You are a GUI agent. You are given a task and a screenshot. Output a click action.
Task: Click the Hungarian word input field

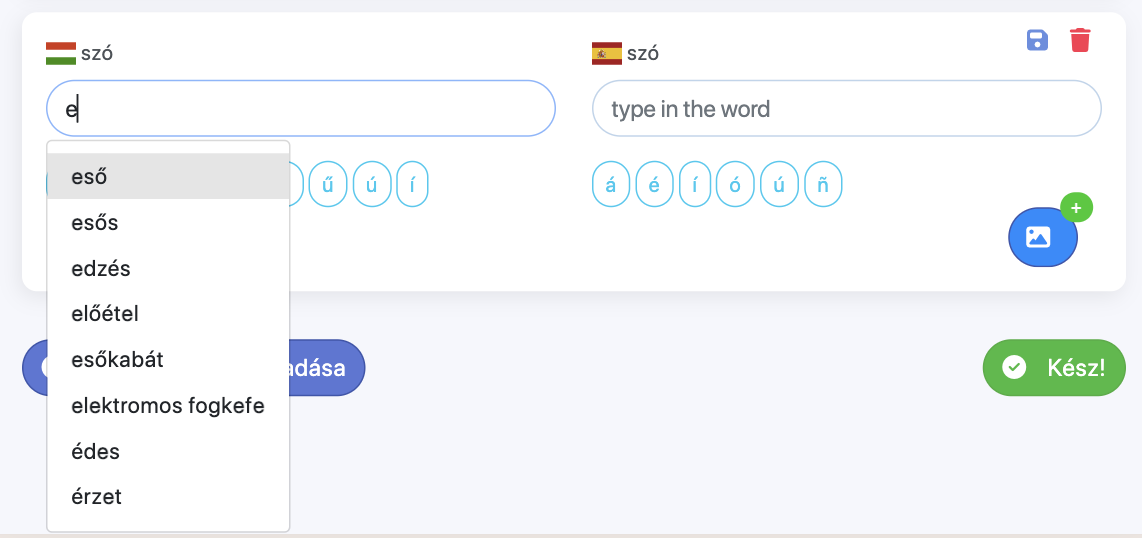tap(300, 108)
